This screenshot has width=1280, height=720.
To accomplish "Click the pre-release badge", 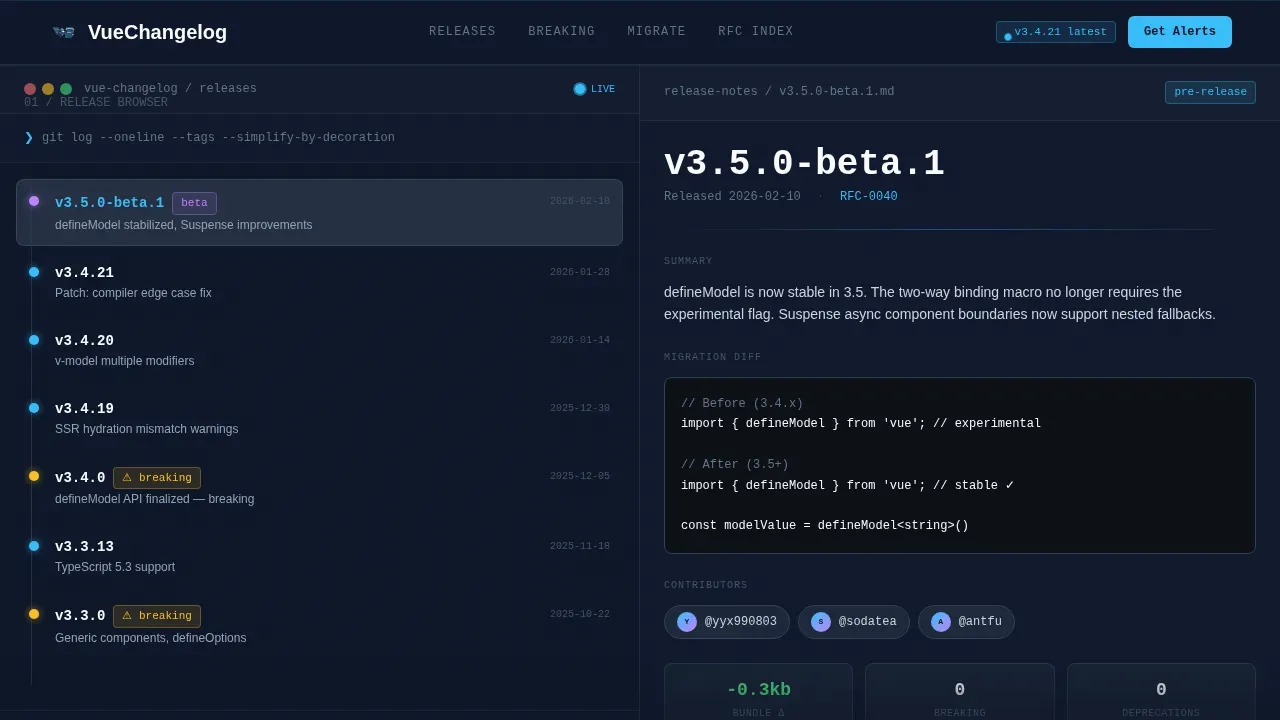I will pos(1210,92).
